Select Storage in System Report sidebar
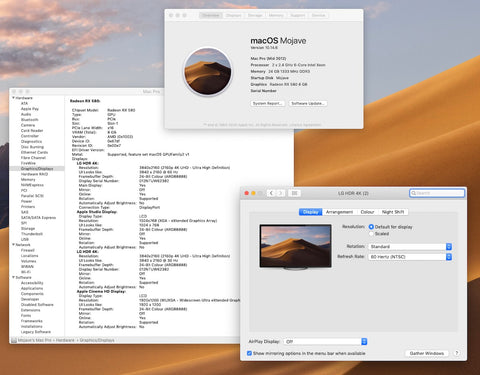Image resolution: width=480 pixels, height=375 pixels. pyautogui.click(x=28, y=228)
